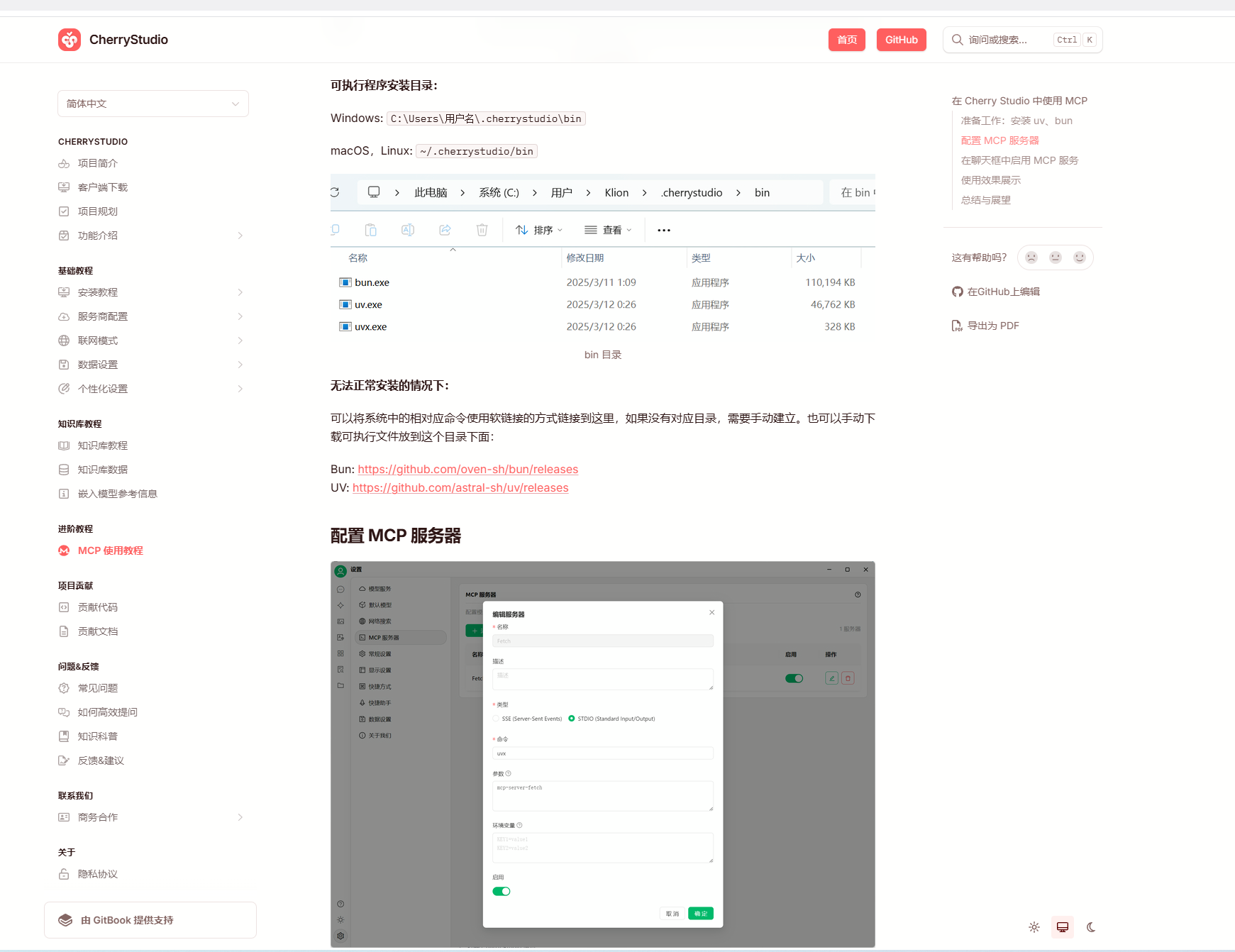Go to MCP 使用教程 page
Screen dimensions: 1235x952
[x=111, y=550]
